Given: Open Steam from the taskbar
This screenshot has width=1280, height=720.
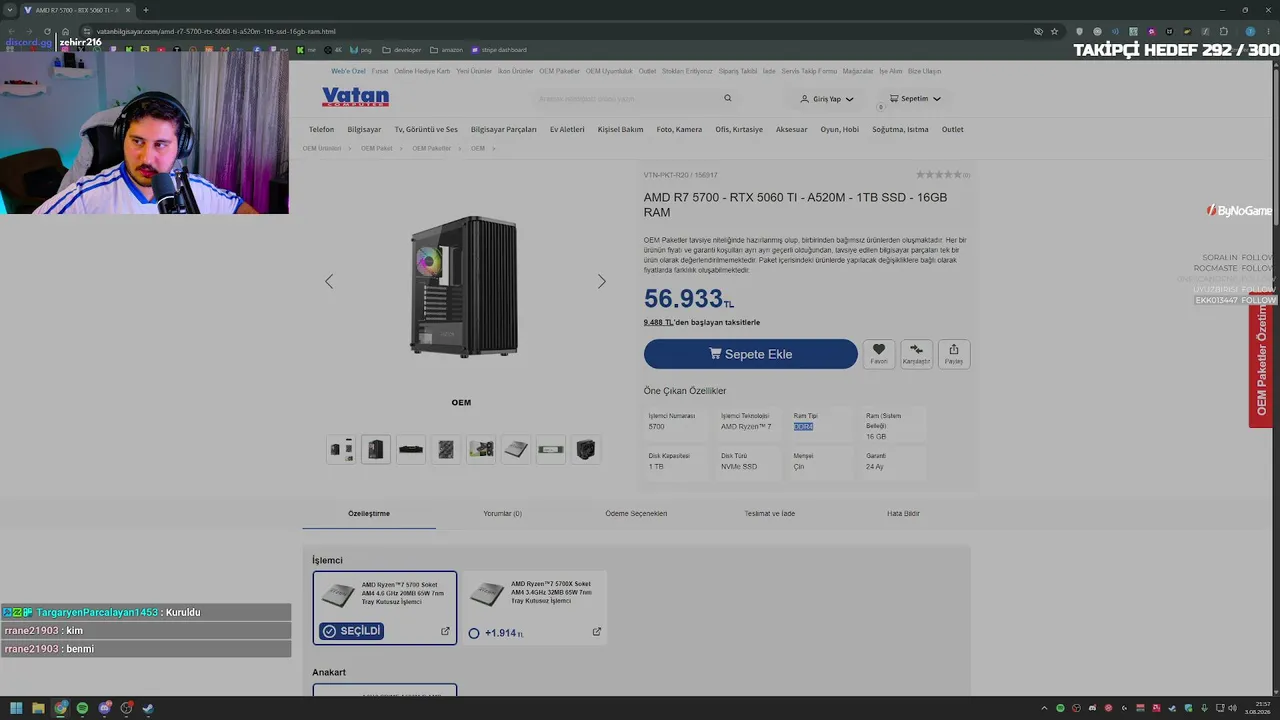Looking at the screenshot, I should [x=148, y=708].
